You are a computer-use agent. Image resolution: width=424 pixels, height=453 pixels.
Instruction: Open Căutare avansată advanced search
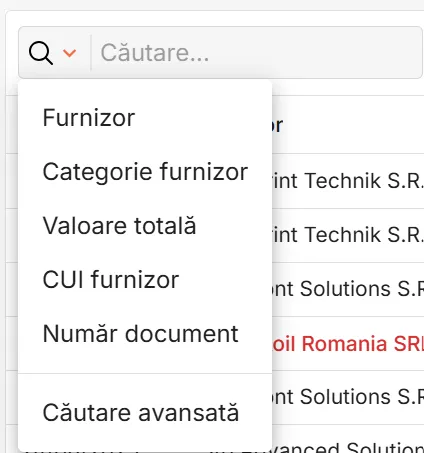click(141, 413)
